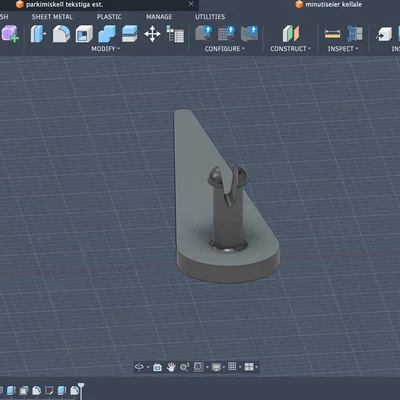Viewport: 400px width, 400px height.
Task: Select the Press Pull tool
Action: [x=38, y=34]
